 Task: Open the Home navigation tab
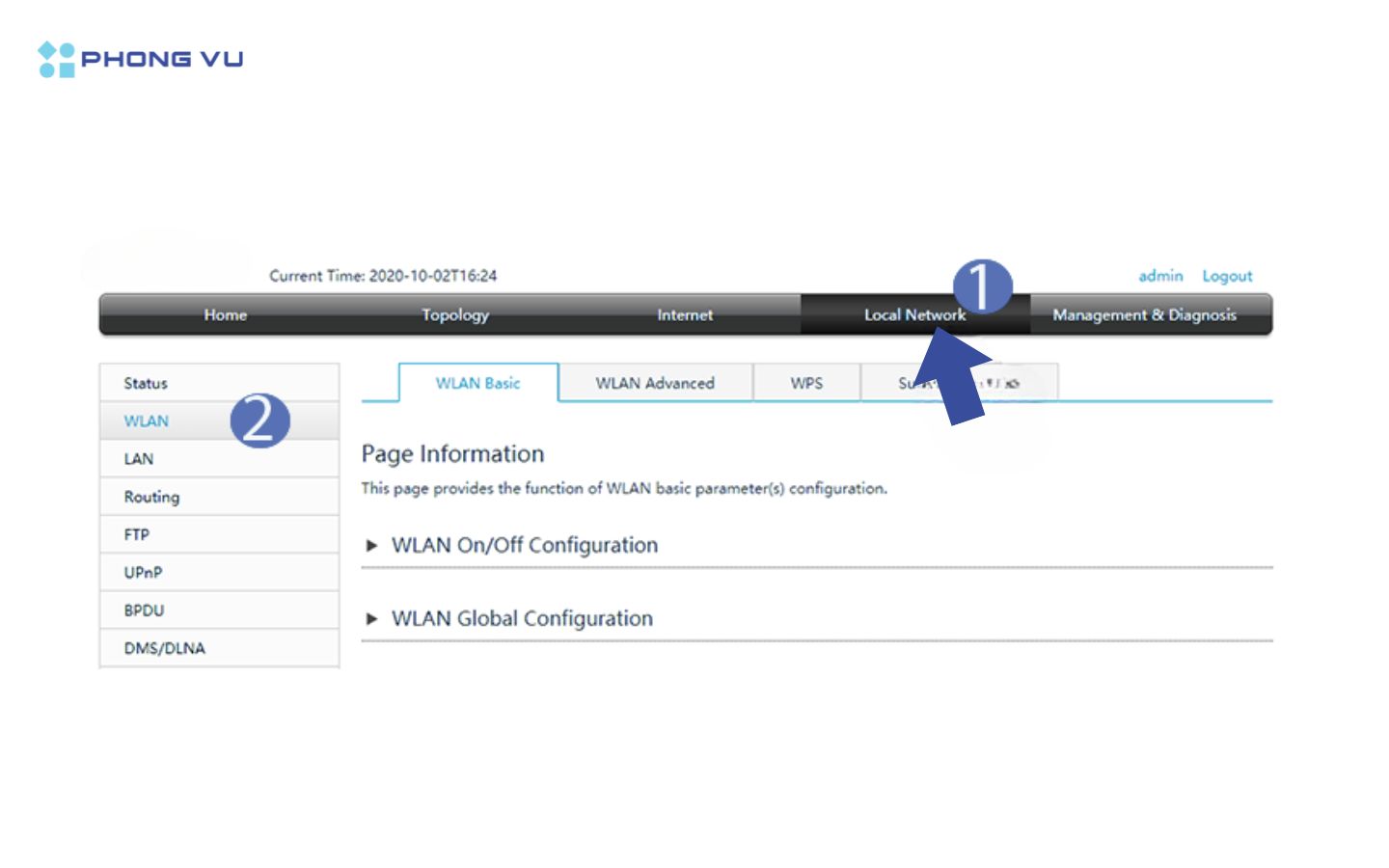[x=225, y=314]
